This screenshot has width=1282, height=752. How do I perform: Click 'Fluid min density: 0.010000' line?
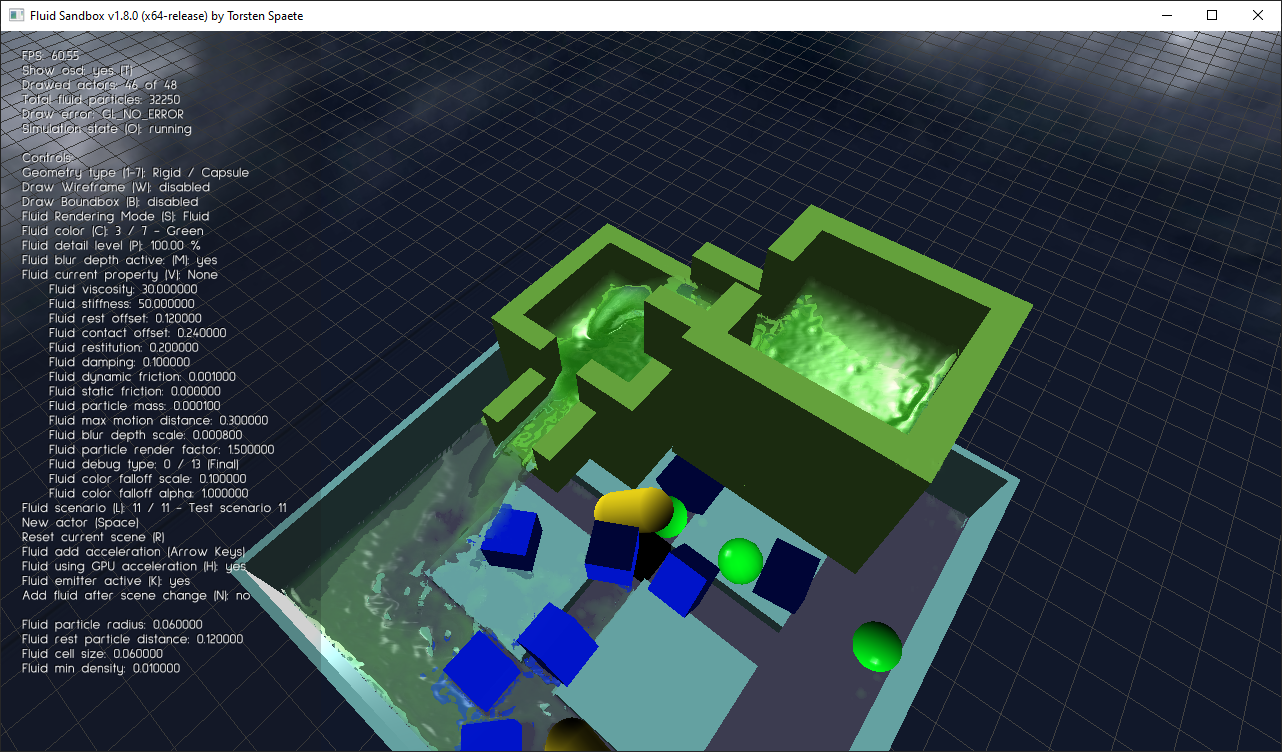pyautogui.click(x=101, y=668)
